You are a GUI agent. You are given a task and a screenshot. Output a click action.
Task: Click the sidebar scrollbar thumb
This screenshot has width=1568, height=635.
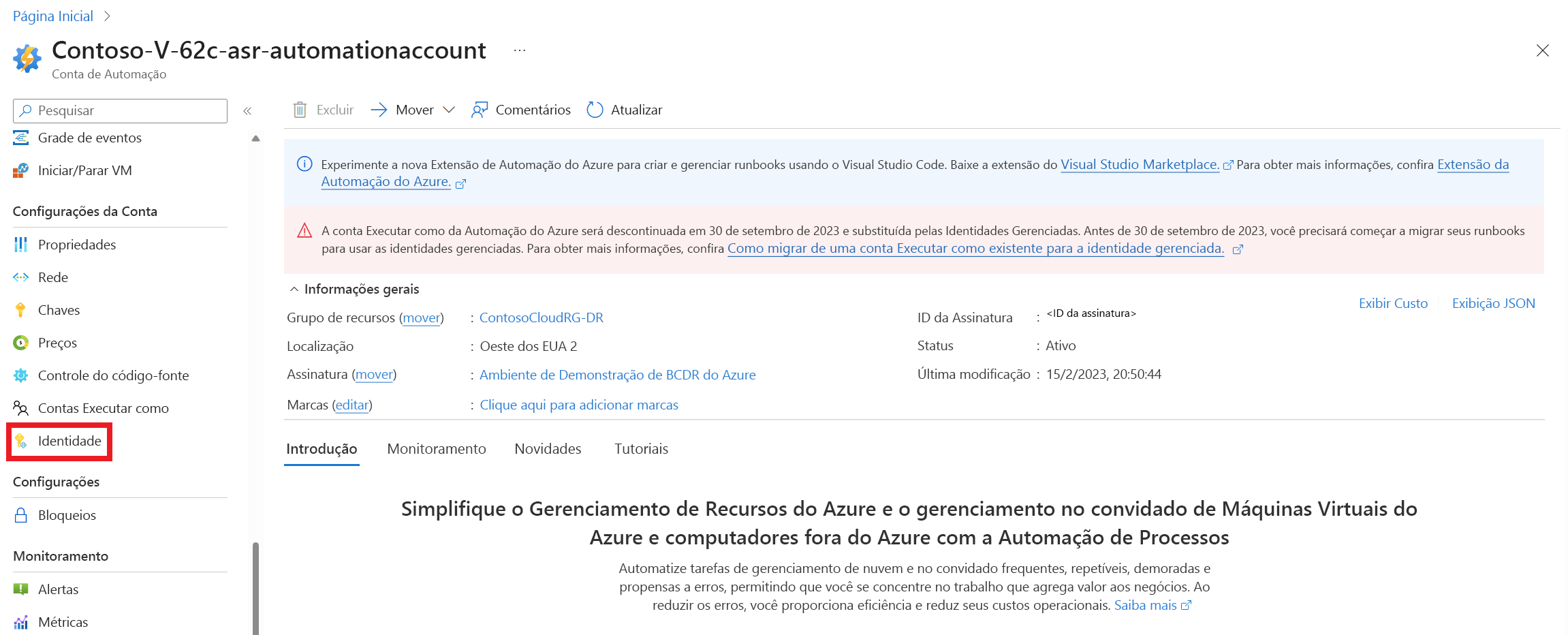coord(256,589)
